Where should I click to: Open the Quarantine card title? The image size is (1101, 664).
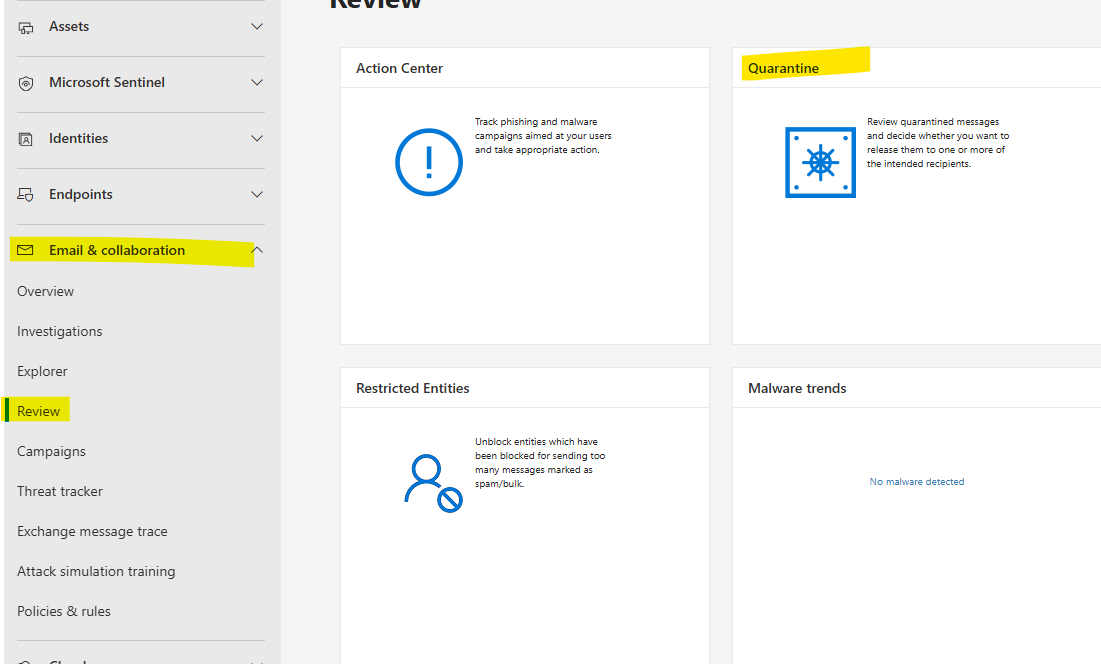tap(783, 68)
